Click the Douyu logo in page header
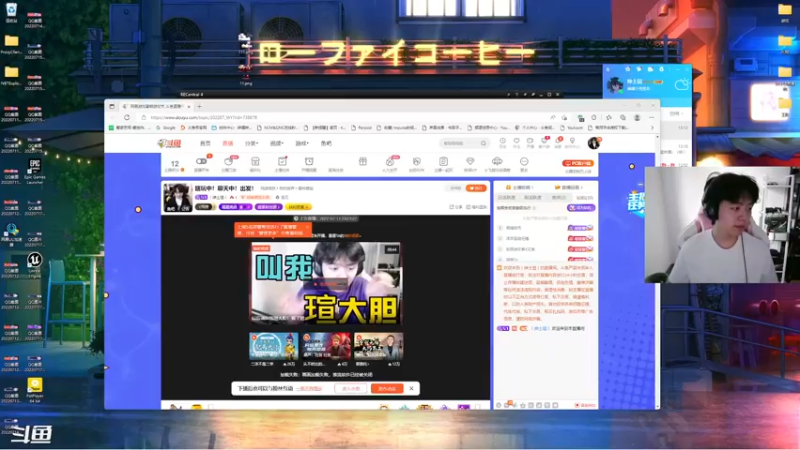 pos(169,143)
